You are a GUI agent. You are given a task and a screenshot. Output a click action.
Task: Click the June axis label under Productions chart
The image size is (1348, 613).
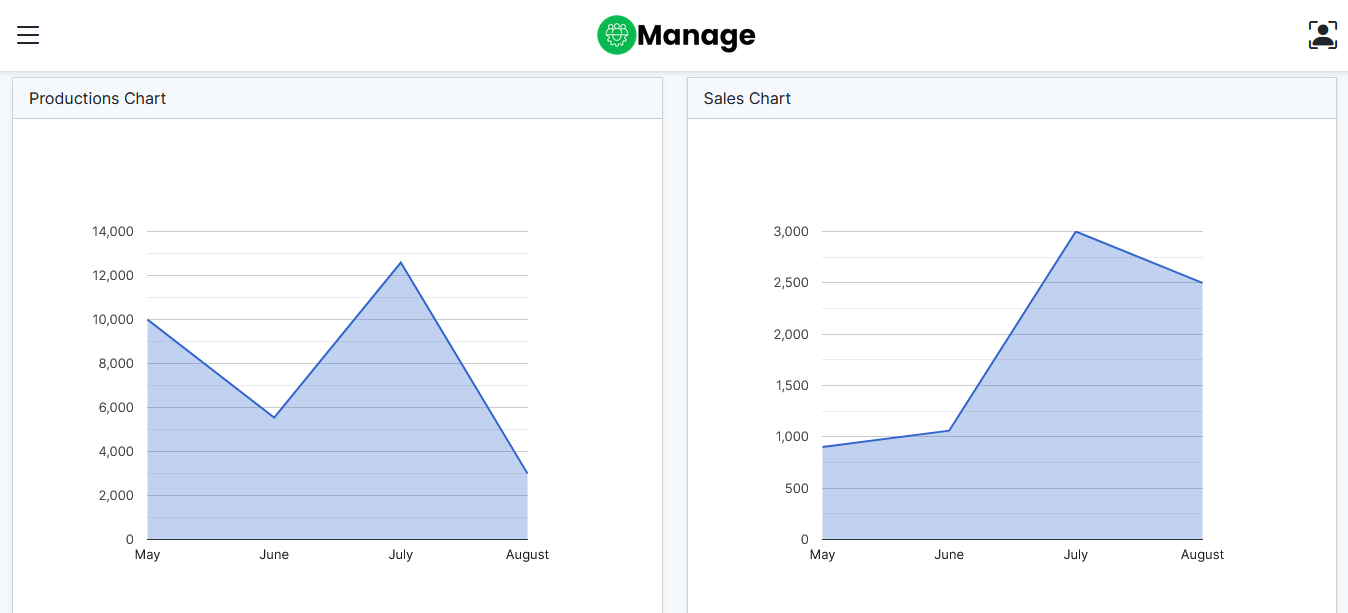(274, 555)
